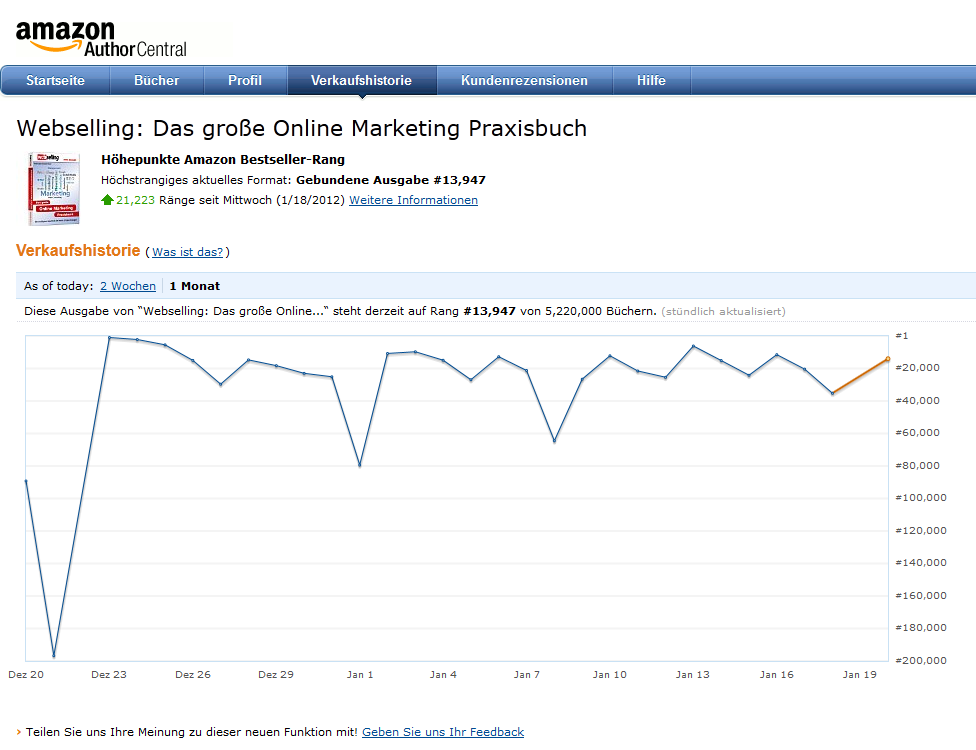Click the '#1' y-axis label

pyautogui.click(x=901, y=335)
